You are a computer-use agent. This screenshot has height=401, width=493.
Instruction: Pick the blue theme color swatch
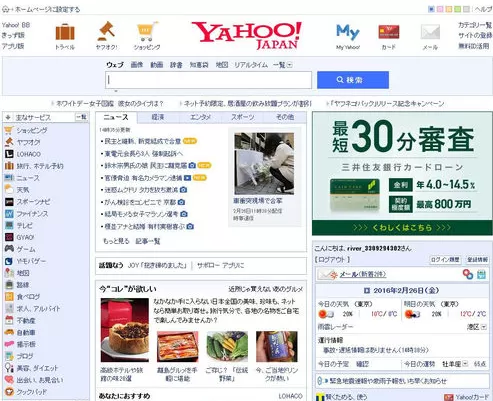tap(431, 9)
